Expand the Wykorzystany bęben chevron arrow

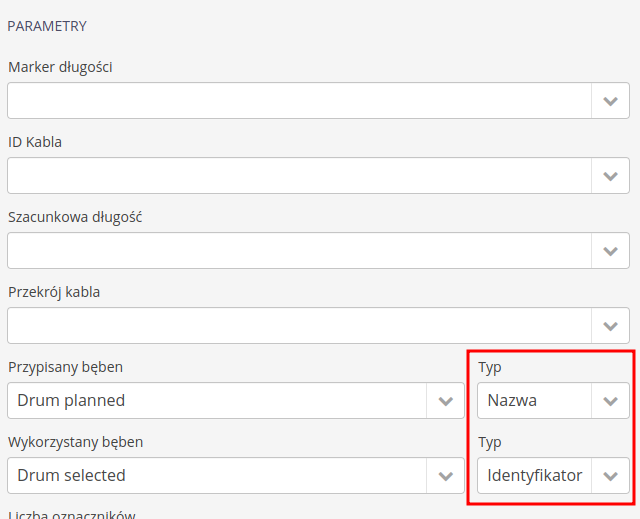tap(445, 476)
